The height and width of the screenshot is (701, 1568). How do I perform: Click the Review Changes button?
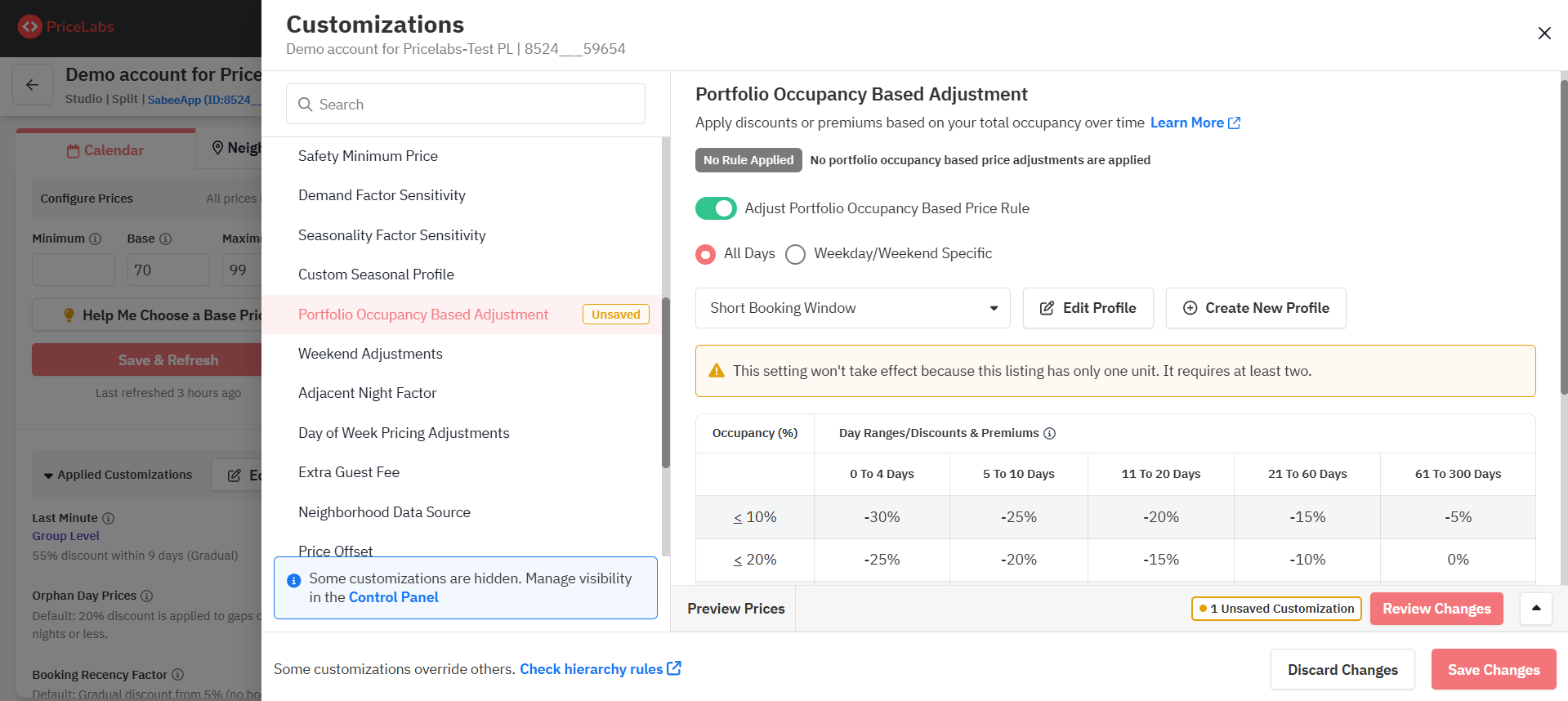tap(1436, 609)
